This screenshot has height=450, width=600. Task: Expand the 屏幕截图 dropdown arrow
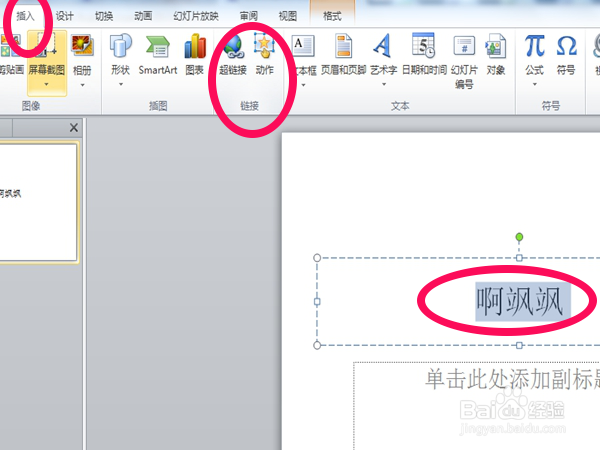click(x=47, y=84)
